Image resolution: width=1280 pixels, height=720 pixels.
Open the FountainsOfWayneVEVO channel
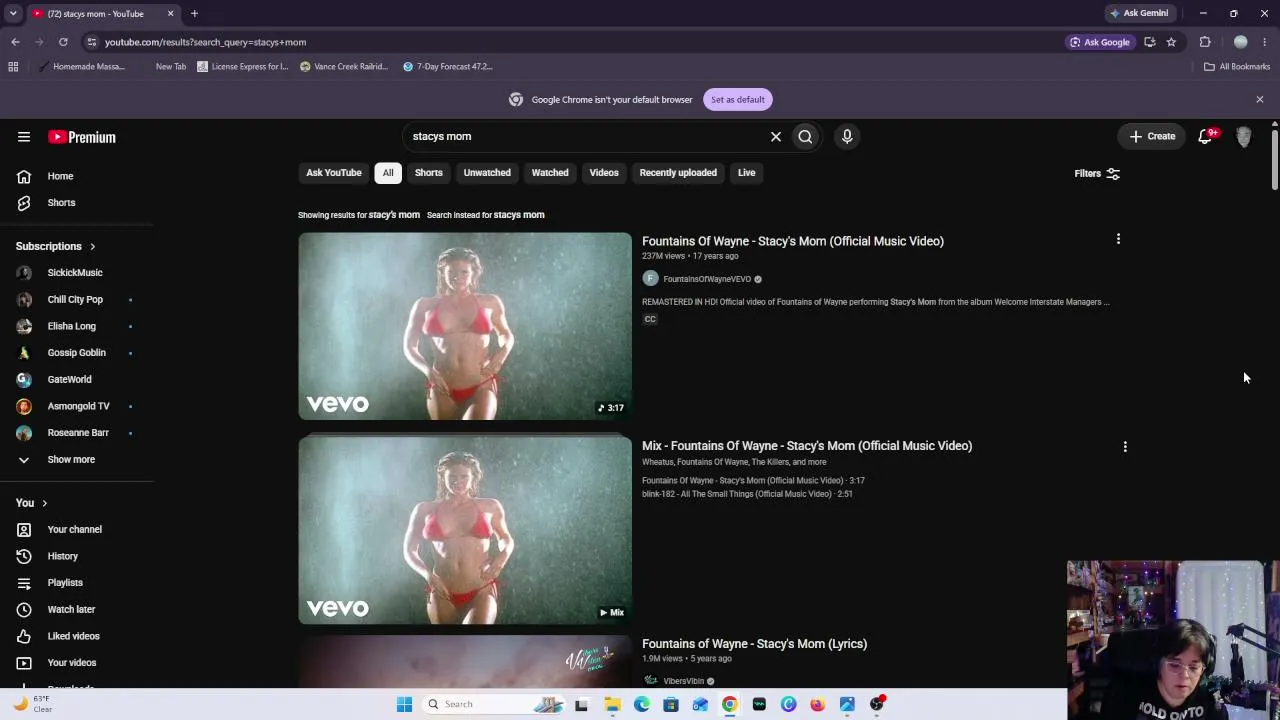pos(706,279)
